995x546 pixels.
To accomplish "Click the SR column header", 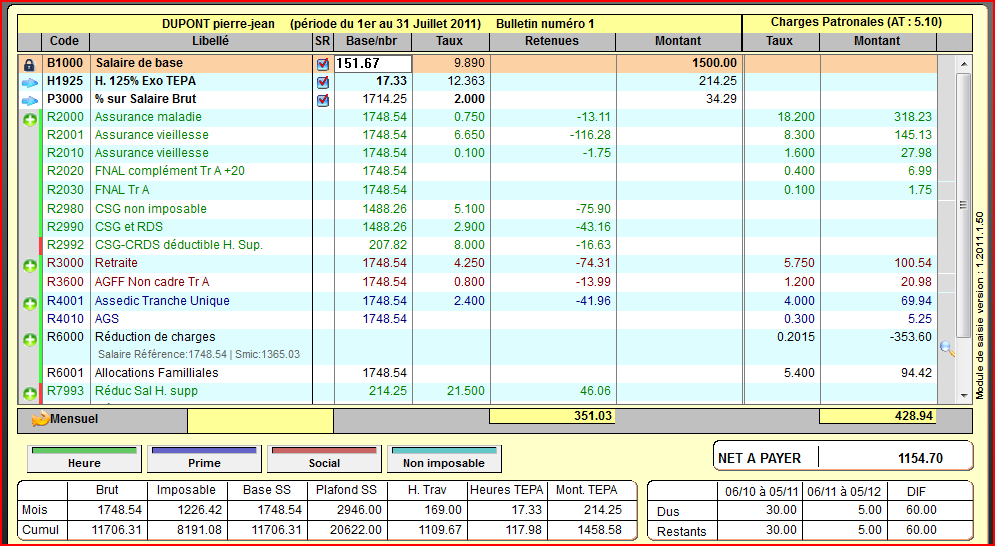I will [323, 41].
